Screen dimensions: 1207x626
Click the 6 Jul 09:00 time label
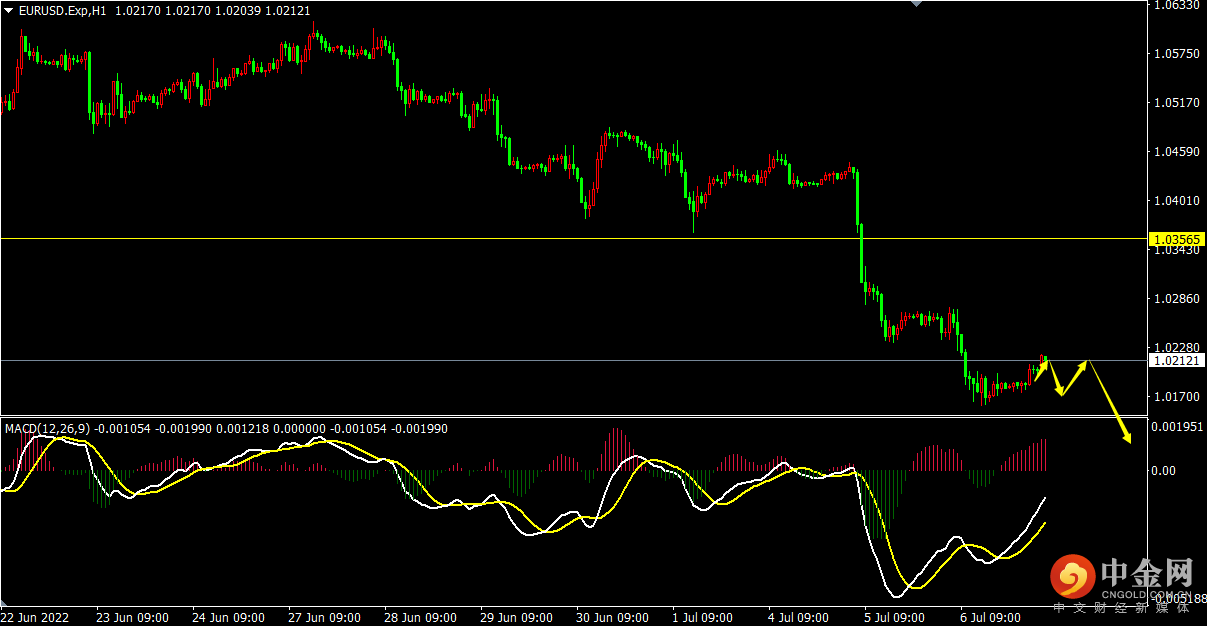coord(988,617)
